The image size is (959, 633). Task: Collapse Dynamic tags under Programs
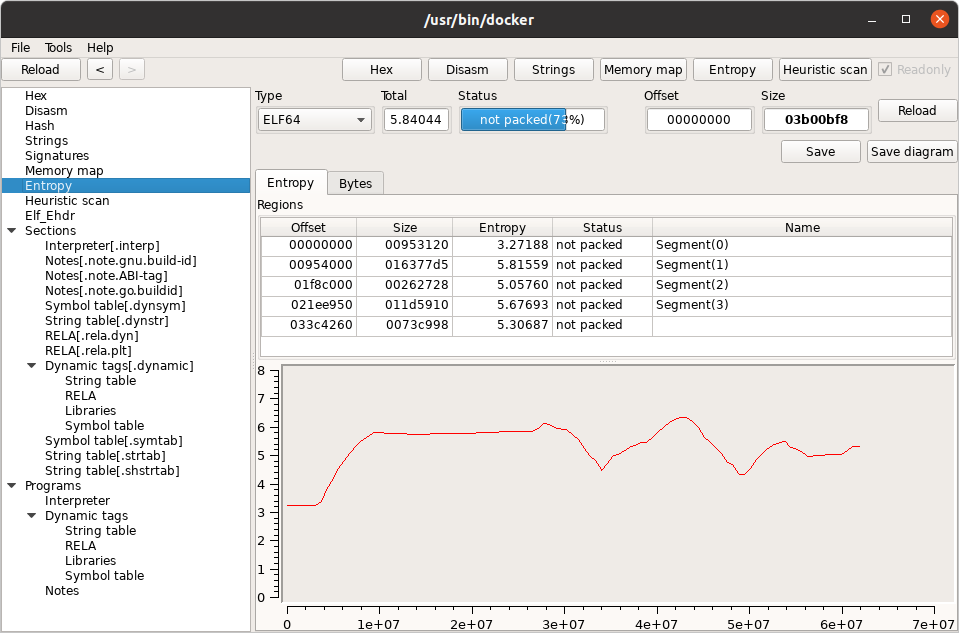pos(32,516)
